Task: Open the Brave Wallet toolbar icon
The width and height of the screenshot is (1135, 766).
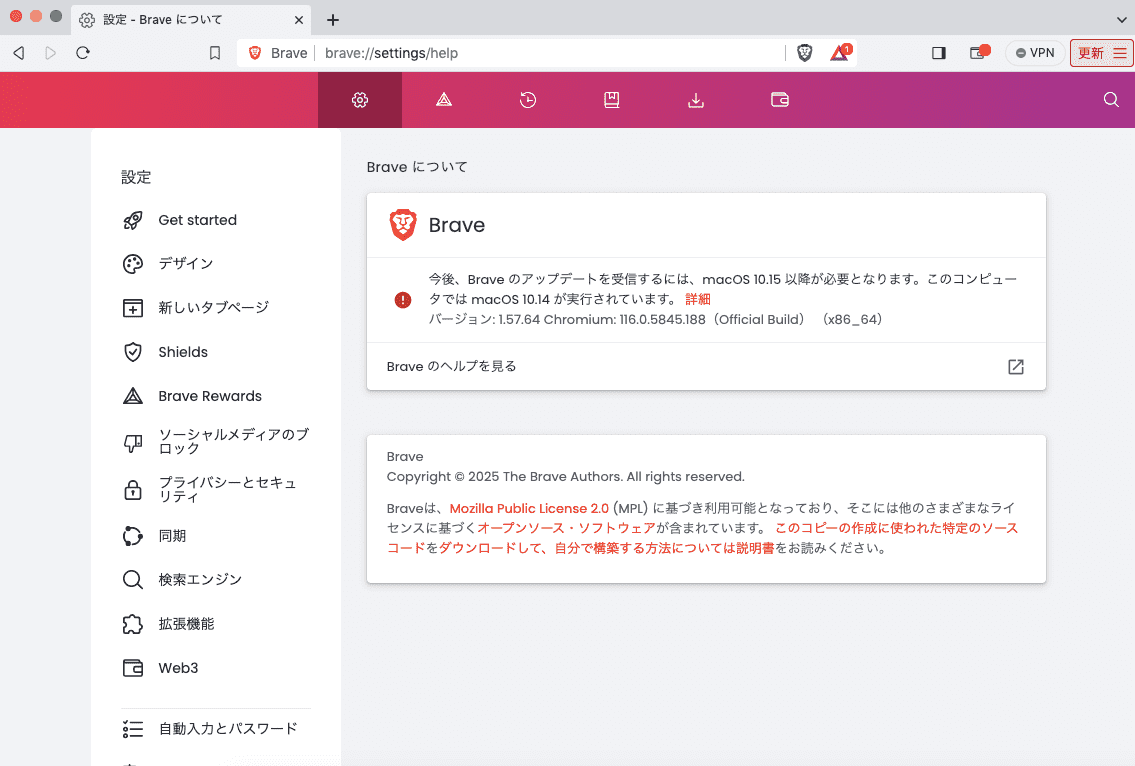Action: [979, 53]
